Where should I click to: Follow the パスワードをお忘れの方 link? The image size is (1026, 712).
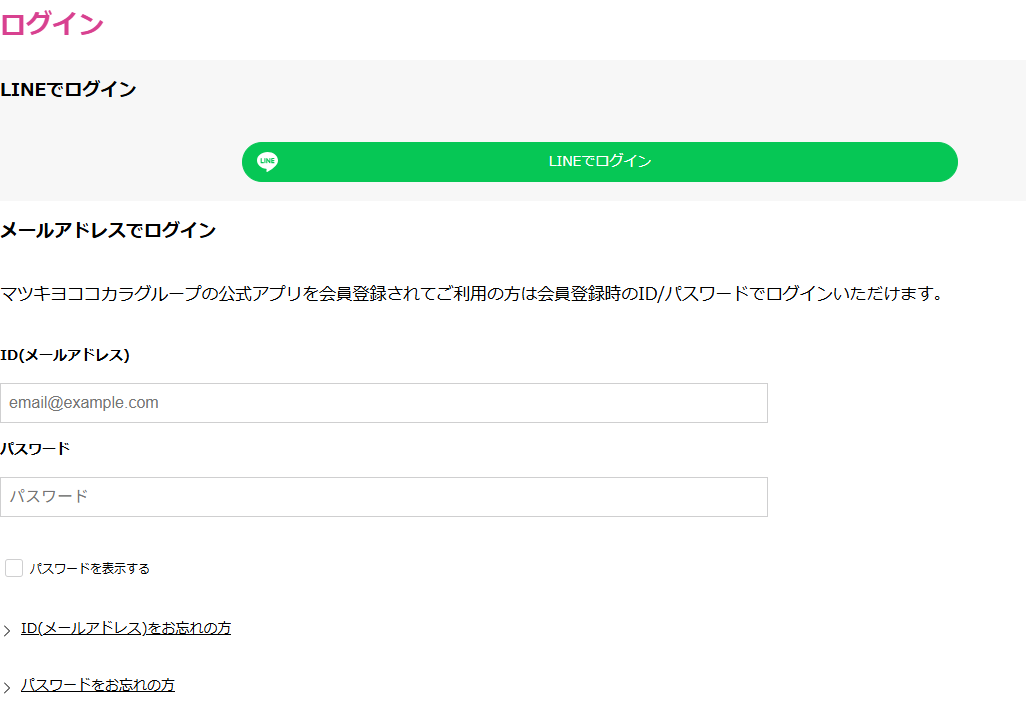[x=98, y=685]
